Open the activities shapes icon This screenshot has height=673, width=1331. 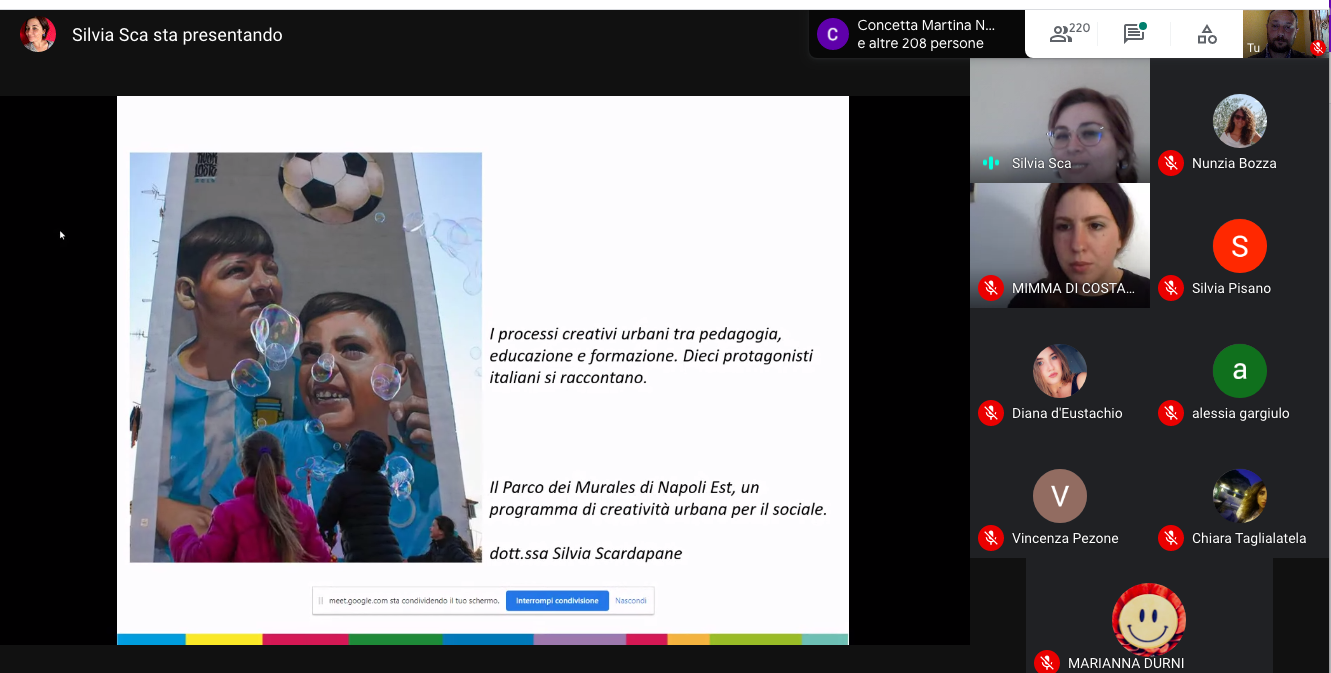[1207, 35]
